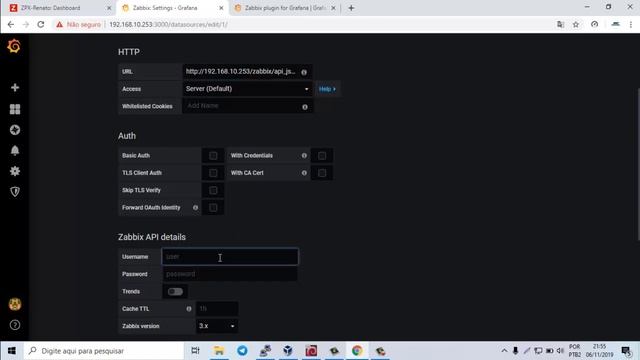Expand the Access Help section
The image size is (640, 360).
click(x=327, y=89)
